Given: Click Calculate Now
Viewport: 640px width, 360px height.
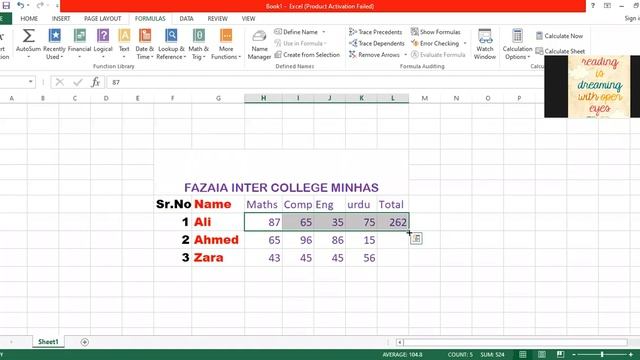Looking at the screenshot, I should [559, 36].
